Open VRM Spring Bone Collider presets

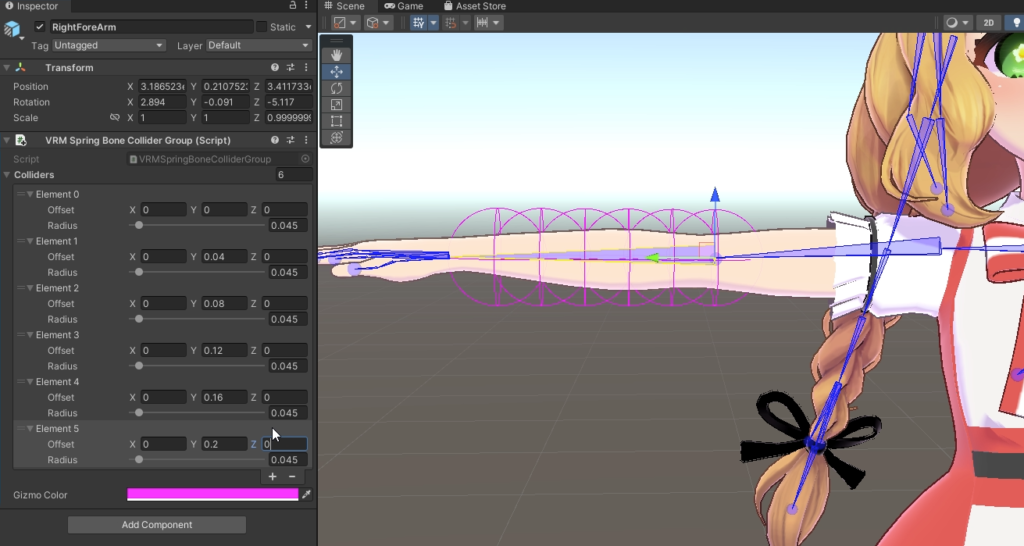(291, 140)
